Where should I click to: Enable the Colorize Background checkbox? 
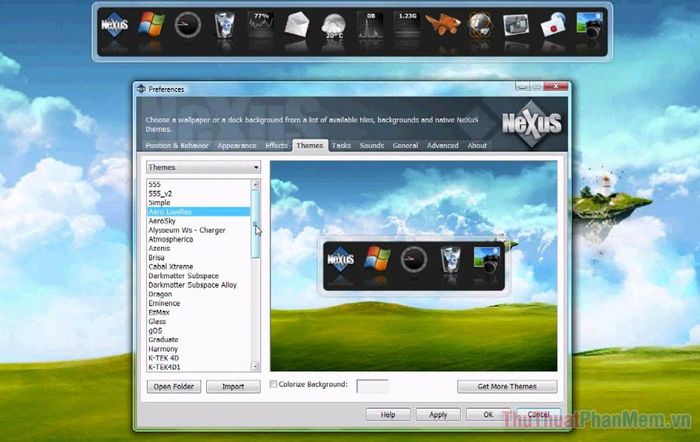pos(273,384)
